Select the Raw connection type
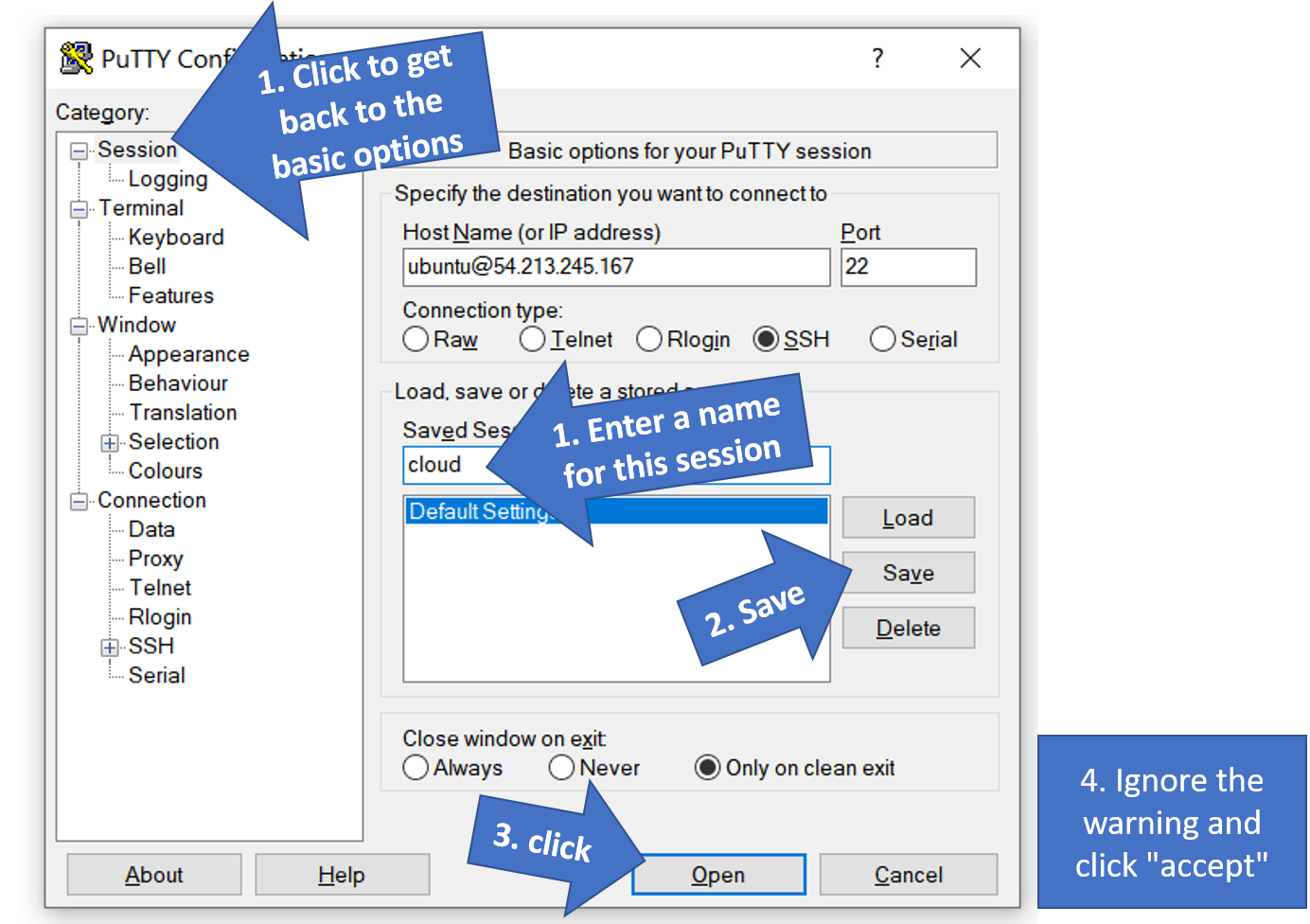This screenshot has width=1310, height=924. [416, 339]
